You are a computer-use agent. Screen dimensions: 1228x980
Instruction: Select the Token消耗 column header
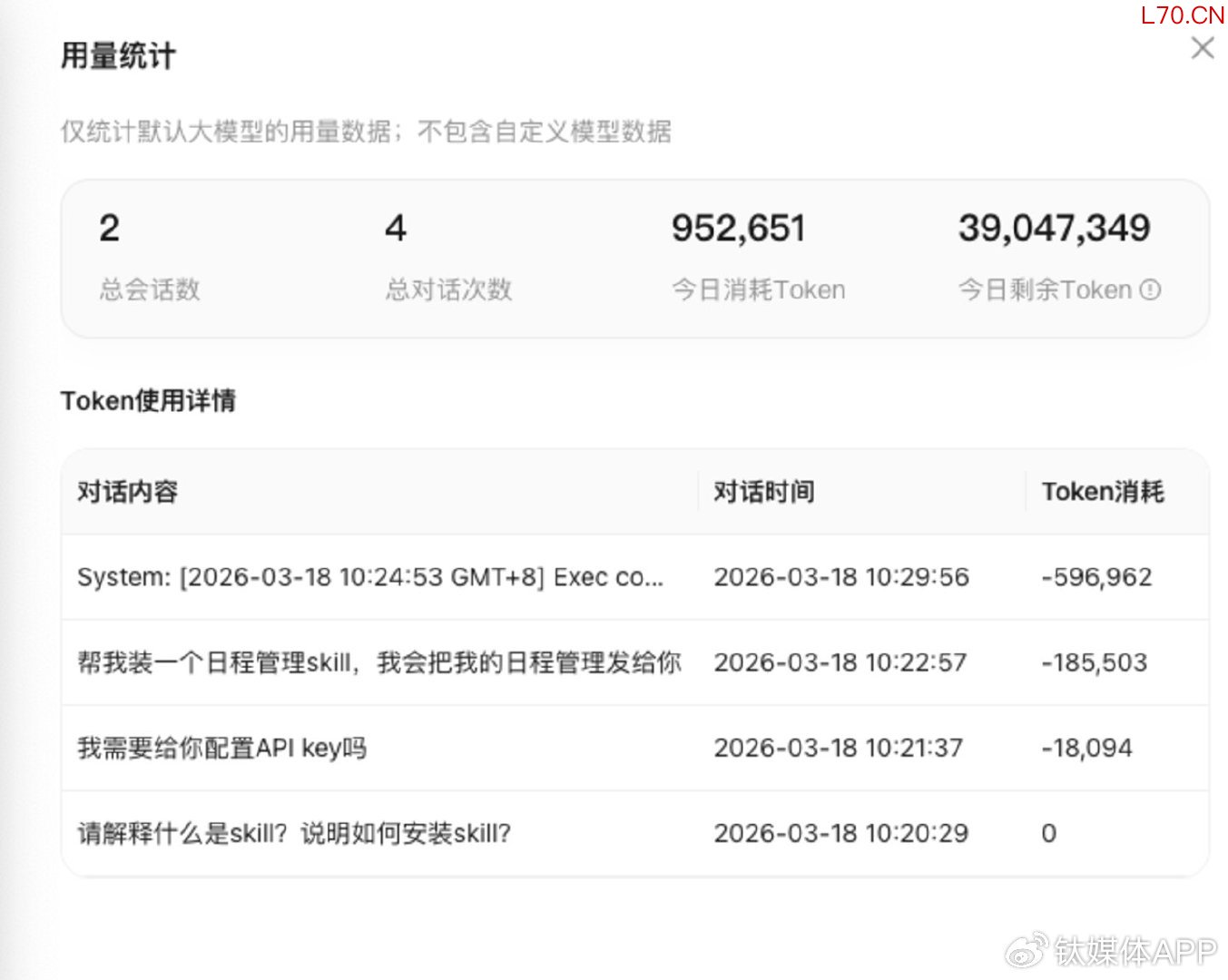1102,492
